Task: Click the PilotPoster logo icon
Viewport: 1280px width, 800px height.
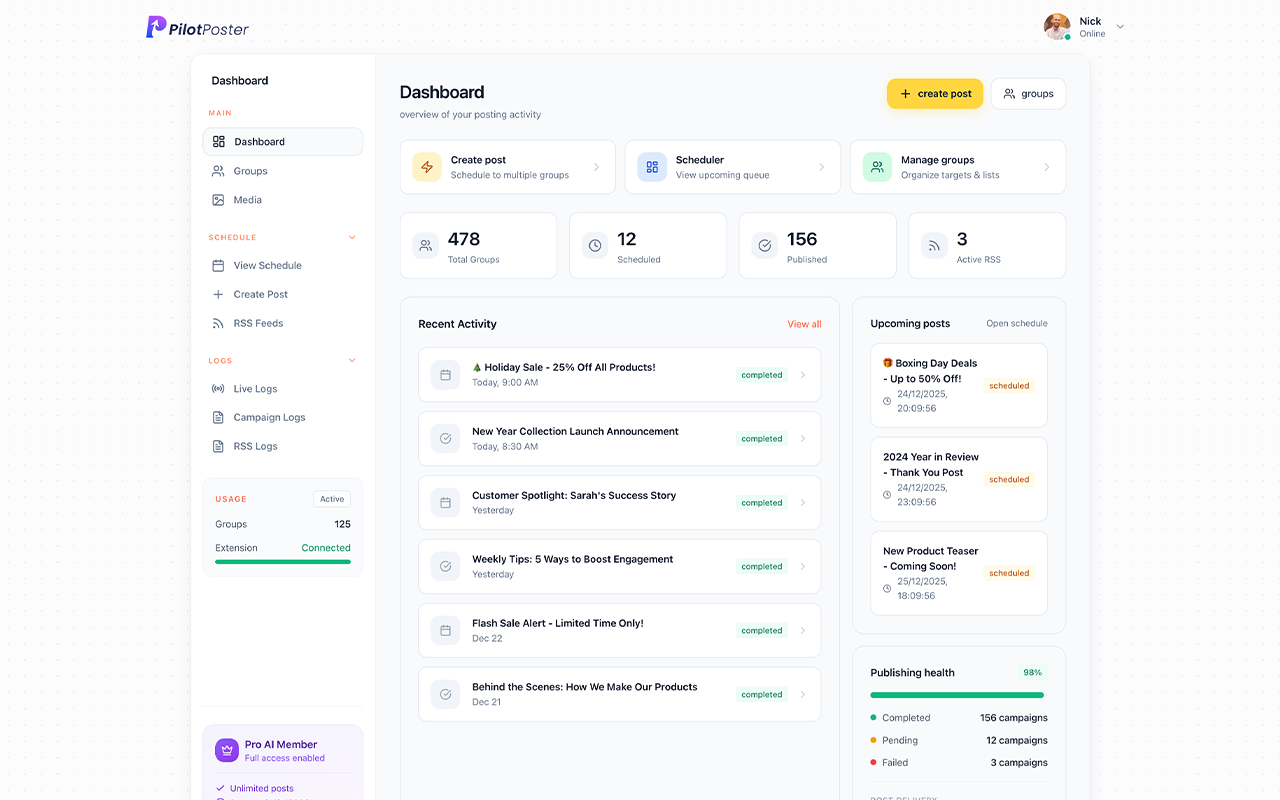Action: pos(156,27)
